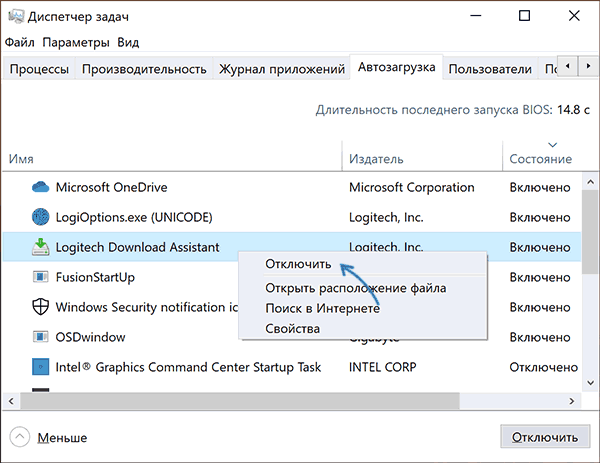Switch to the Журнал приложений tab
Image resolution: width=600 pixels, height=463 pixels.
click(x=282, y=69)
